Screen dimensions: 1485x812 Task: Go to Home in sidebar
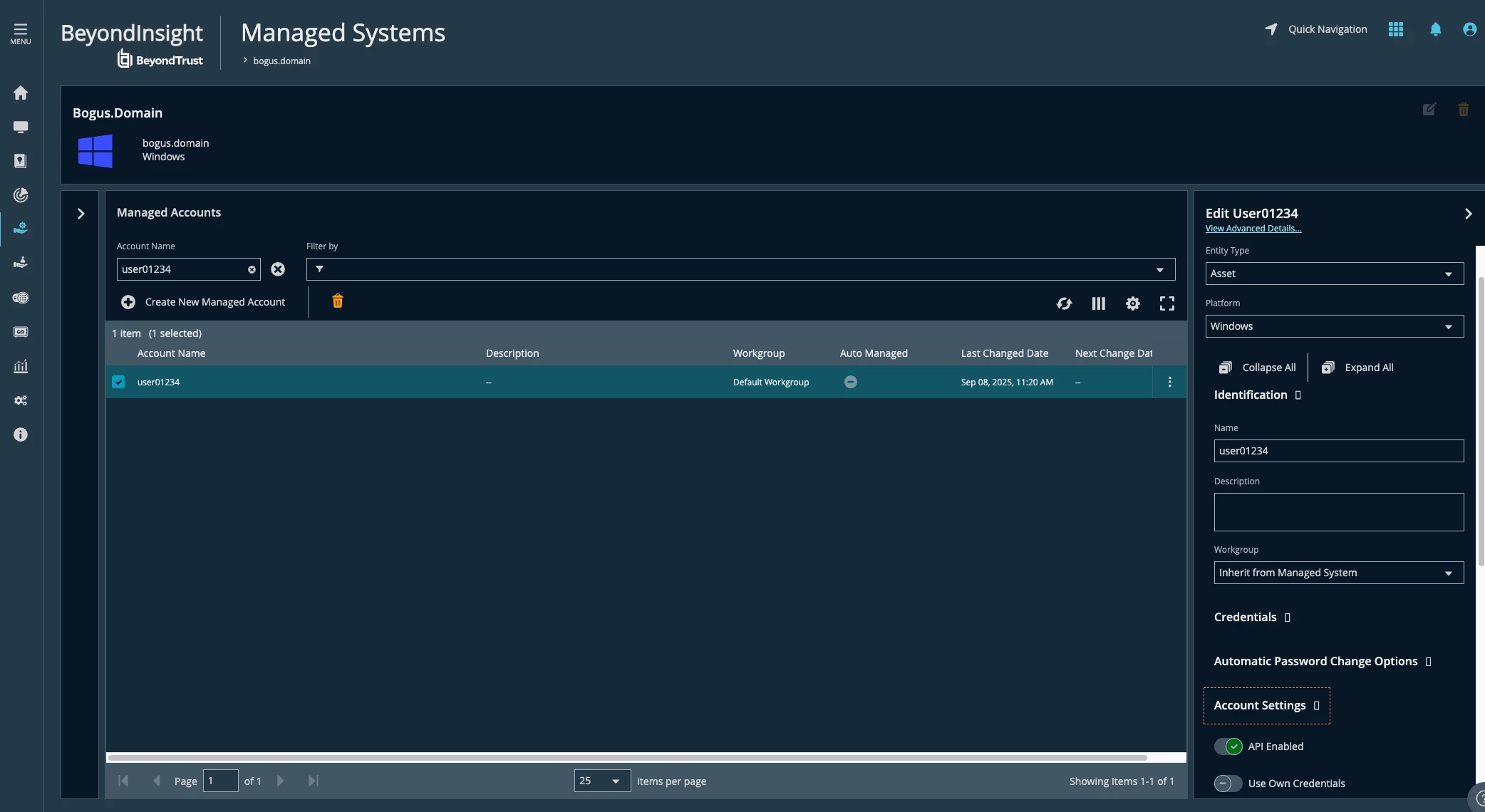(21, 93)
